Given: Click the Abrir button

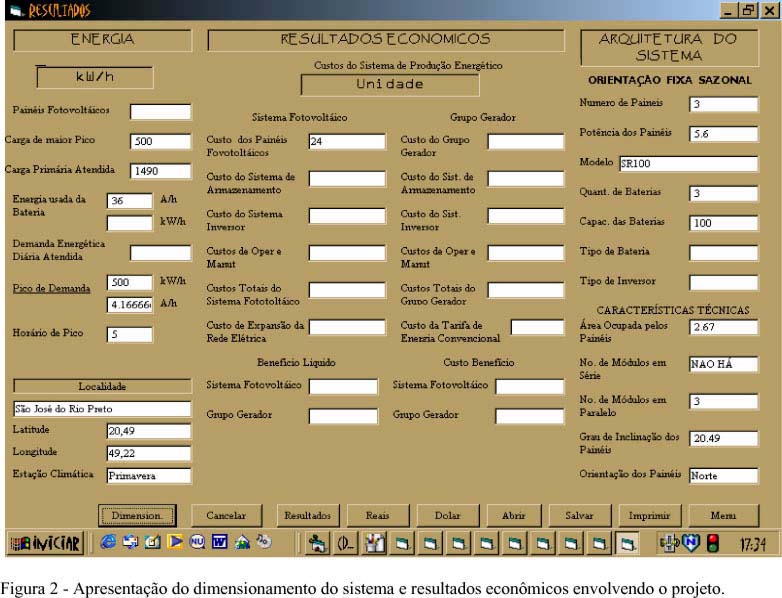Looking at the screenshot, I should coord(513,516).
